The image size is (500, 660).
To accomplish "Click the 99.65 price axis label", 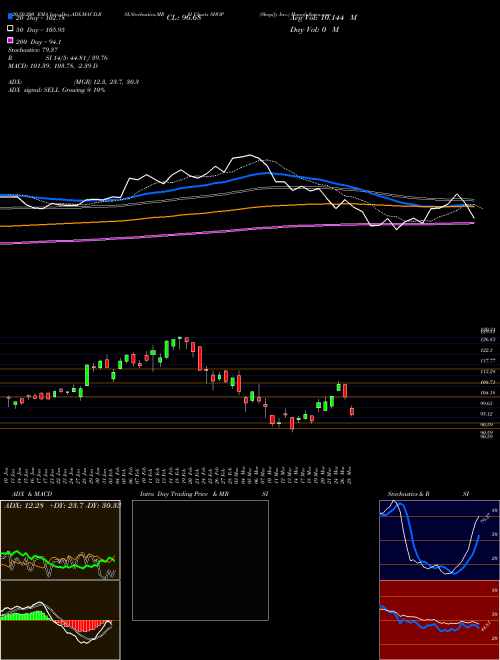I will tap(487, 403).
